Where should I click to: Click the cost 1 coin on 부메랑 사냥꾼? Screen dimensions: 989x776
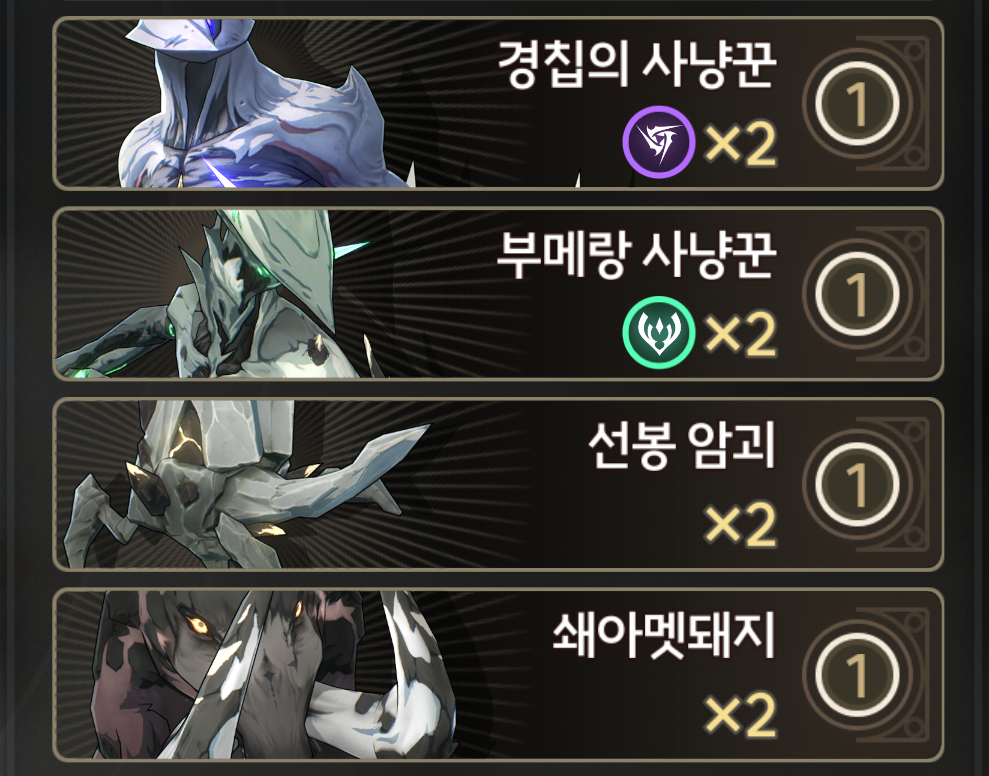[x=857, y=294]
